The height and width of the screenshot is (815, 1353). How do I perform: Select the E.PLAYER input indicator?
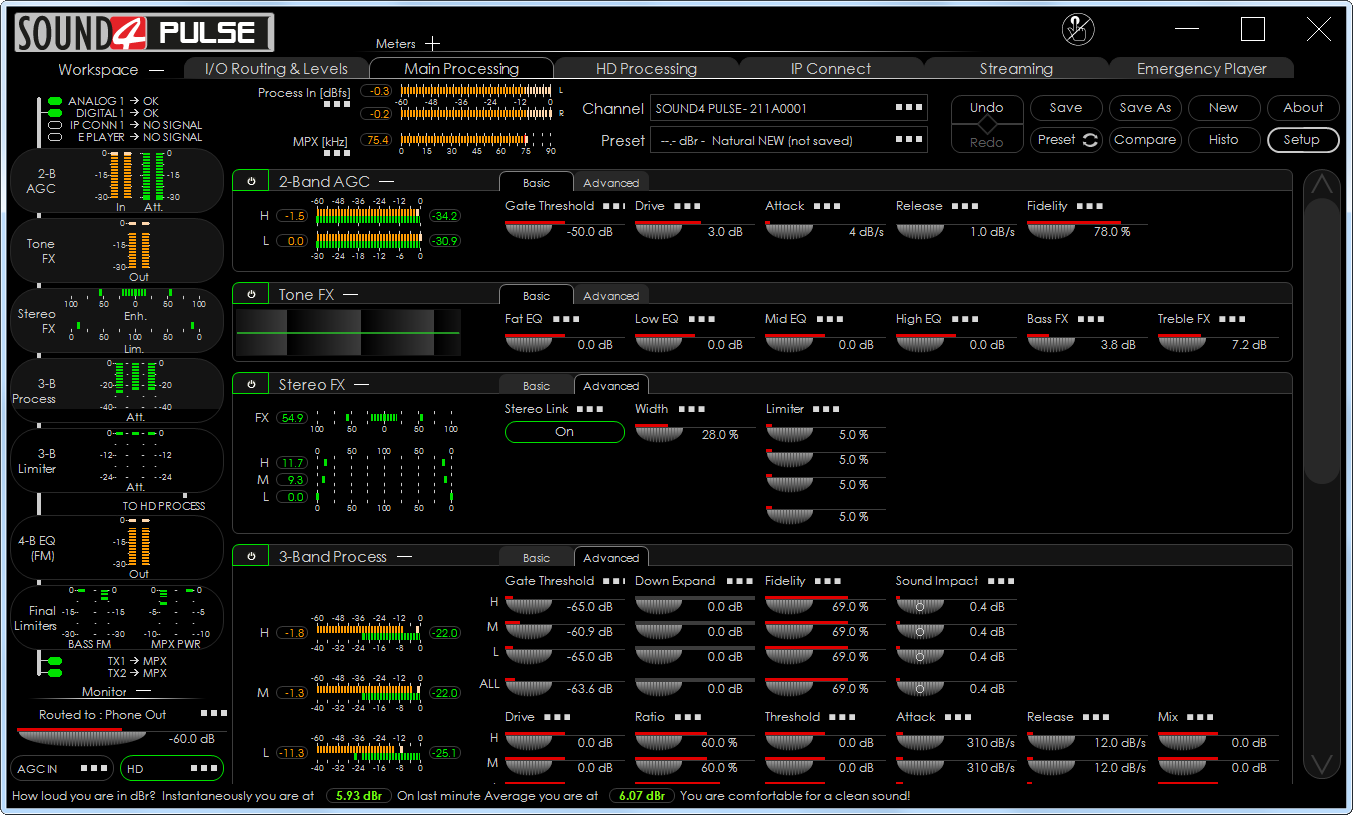tap(55, 137)
